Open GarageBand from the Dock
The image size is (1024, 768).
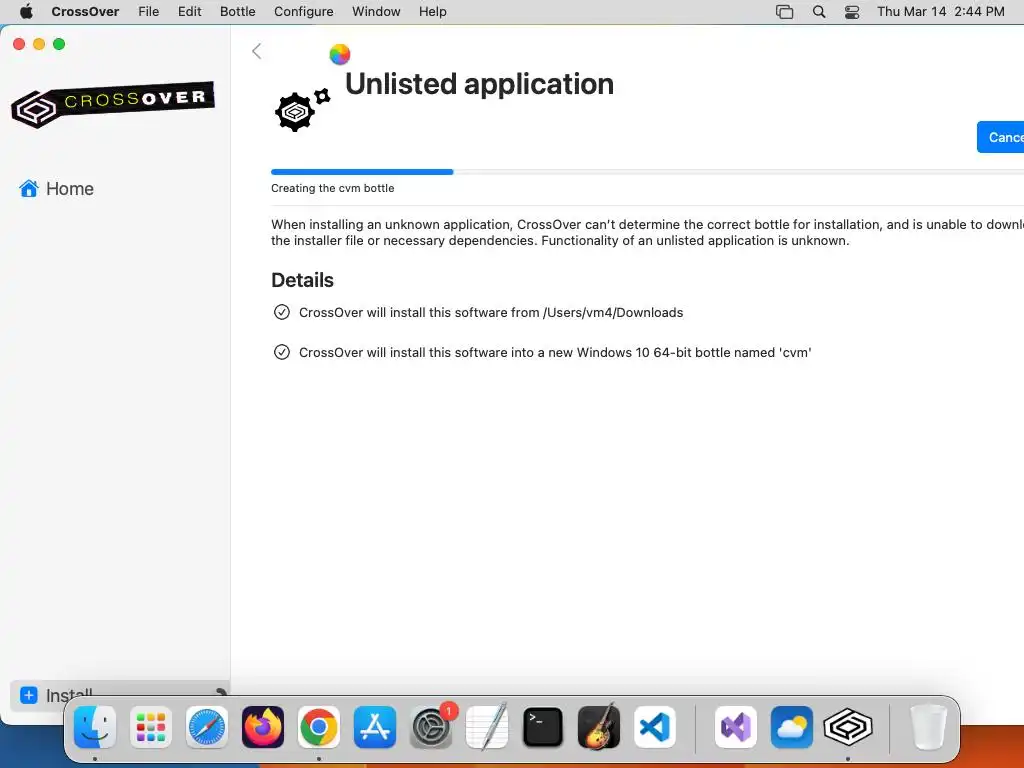click(599, 727)
